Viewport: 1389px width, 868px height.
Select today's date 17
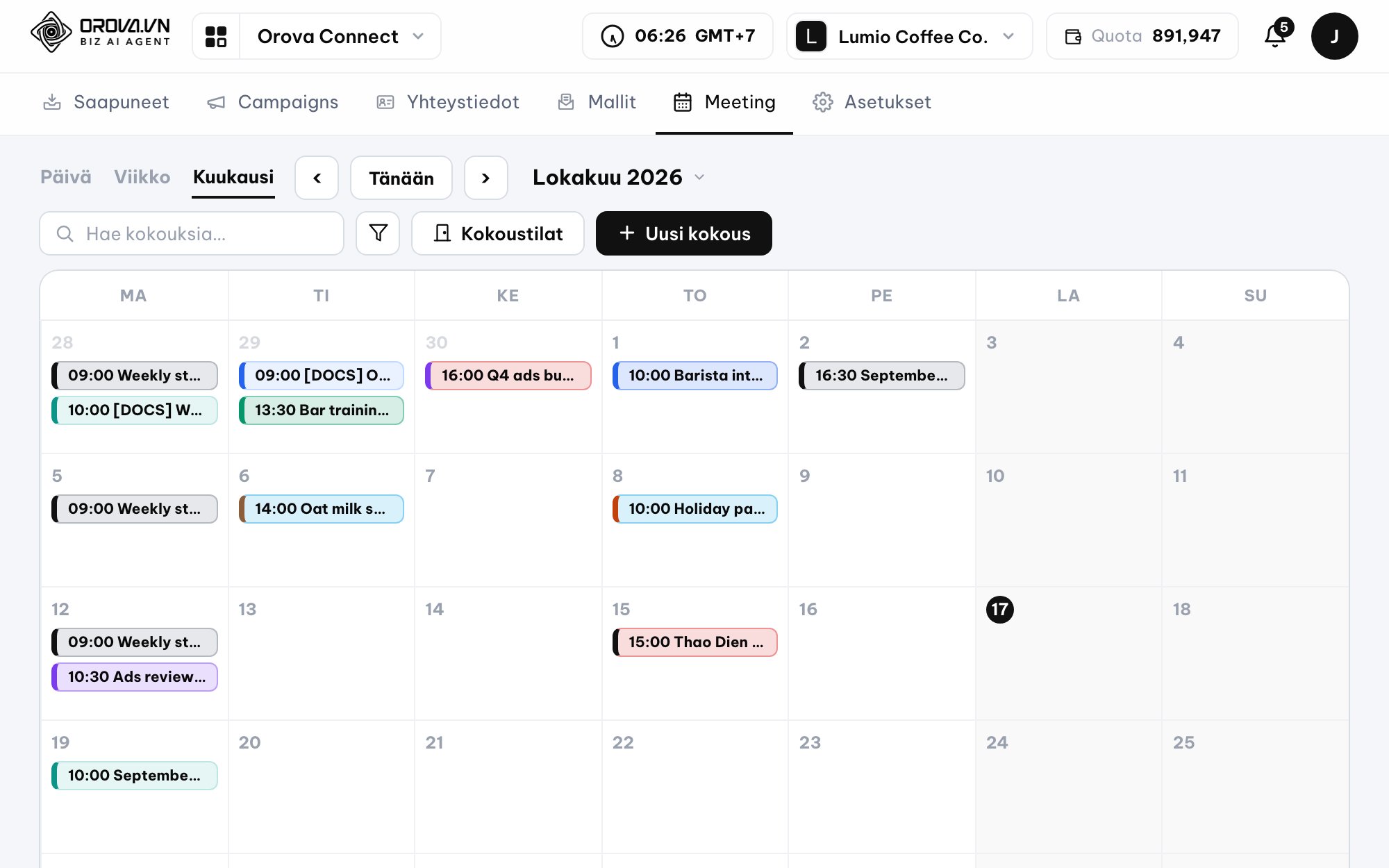point(999,610)
